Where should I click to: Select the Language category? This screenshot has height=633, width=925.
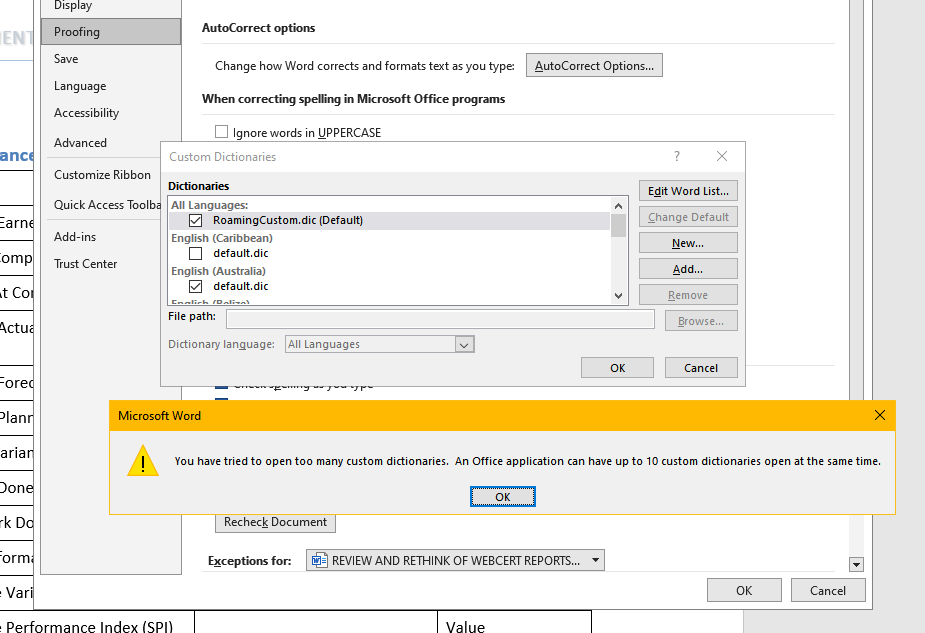pos(111,86)
